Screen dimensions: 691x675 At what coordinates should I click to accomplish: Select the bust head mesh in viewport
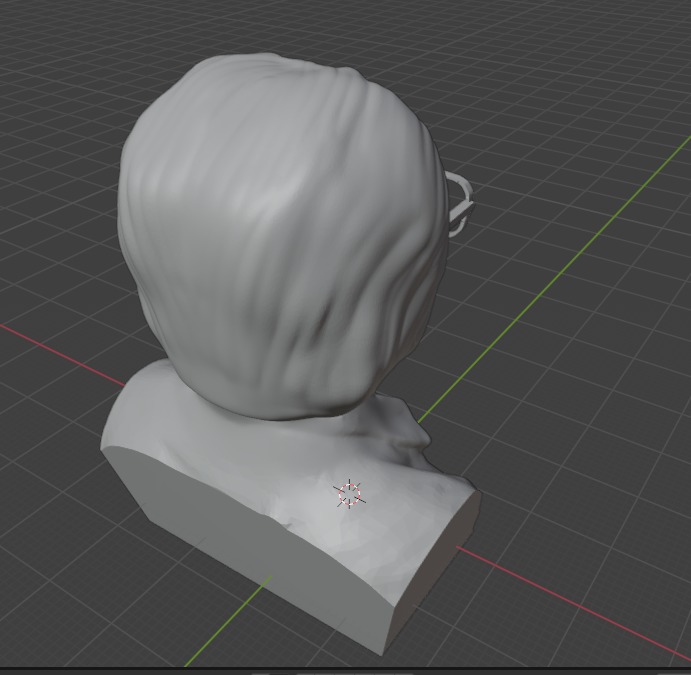click(281, 236)
